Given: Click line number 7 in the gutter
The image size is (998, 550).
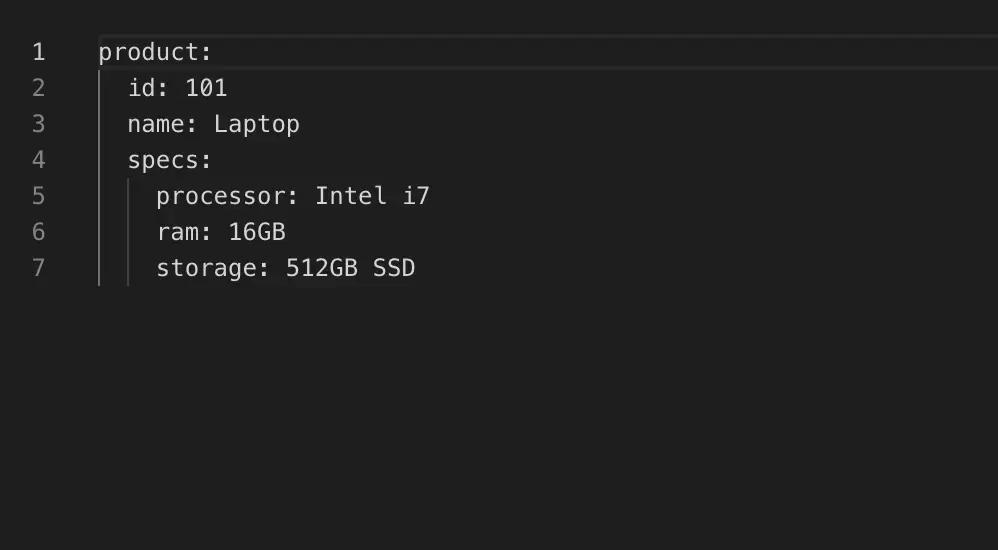Looking at the screenshot, I should coord(38,268).
